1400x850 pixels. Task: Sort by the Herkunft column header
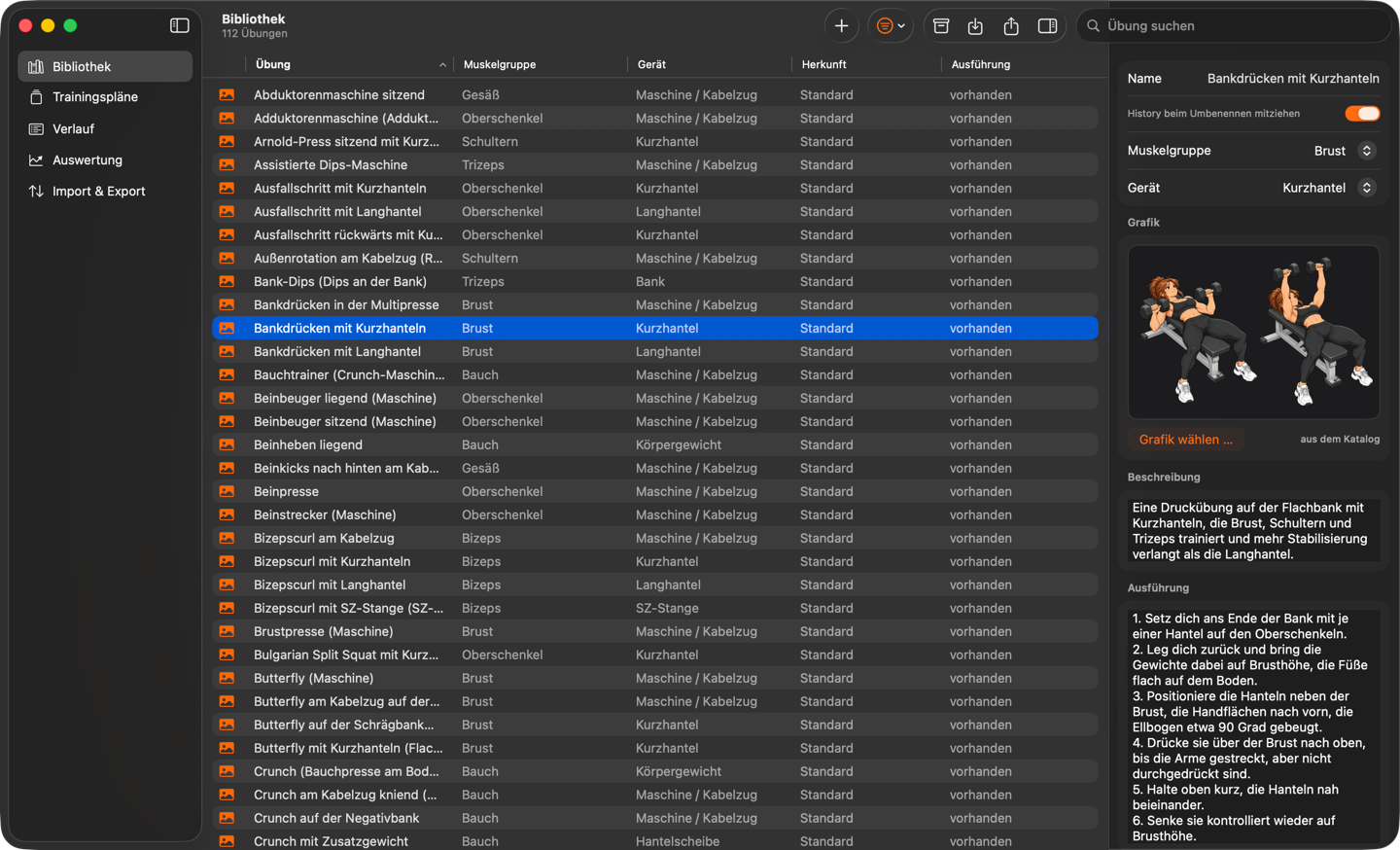point(867,64)
